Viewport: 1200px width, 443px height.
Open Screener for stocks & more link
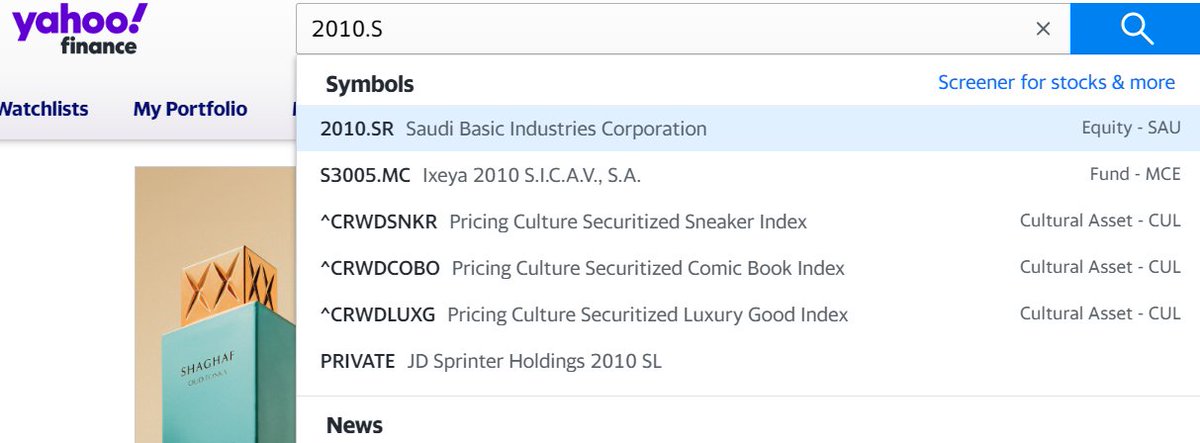1056,83
